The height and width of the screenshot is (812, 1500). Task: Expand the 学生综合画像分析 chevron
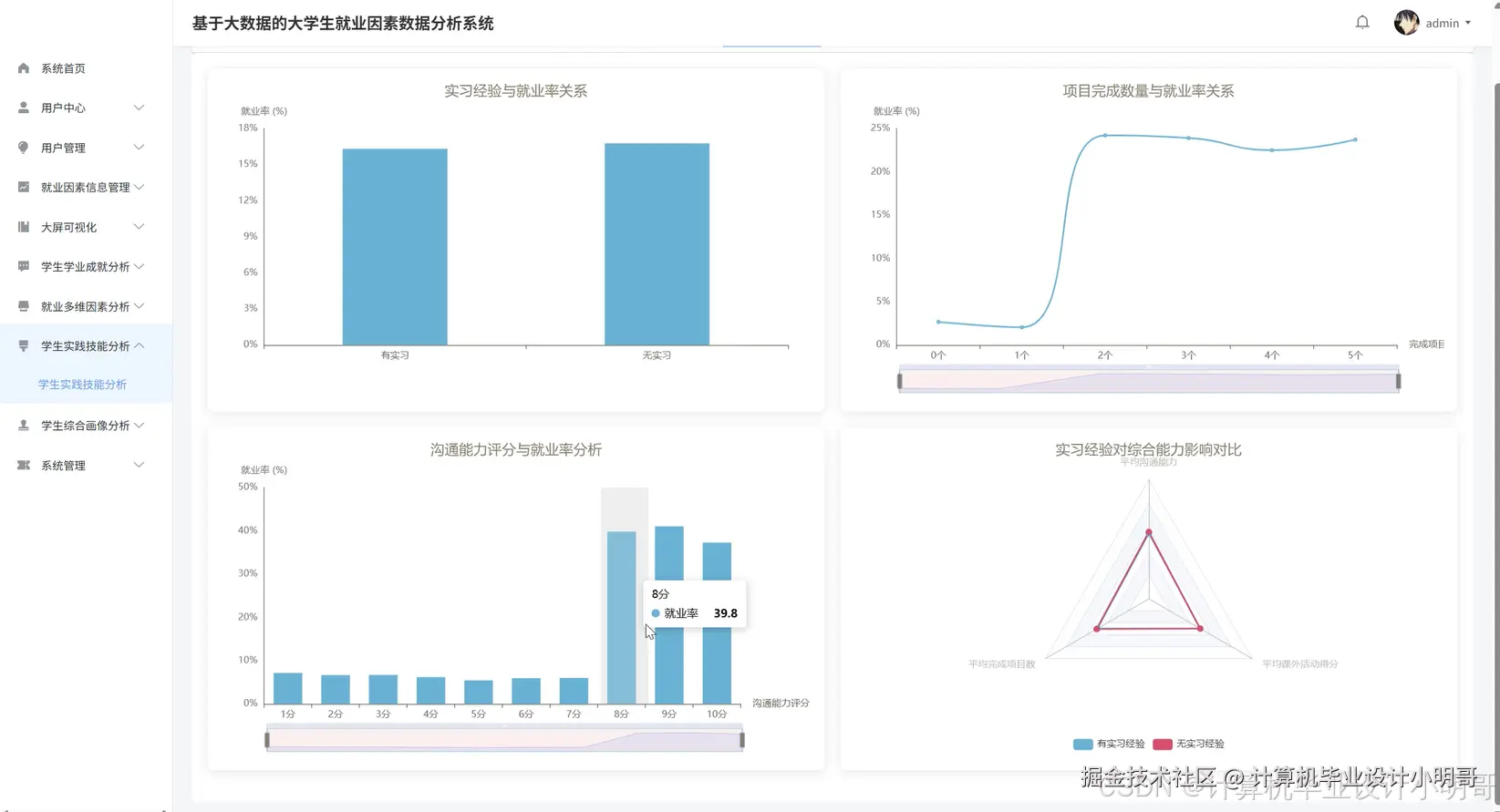click(x=139, y=426)
